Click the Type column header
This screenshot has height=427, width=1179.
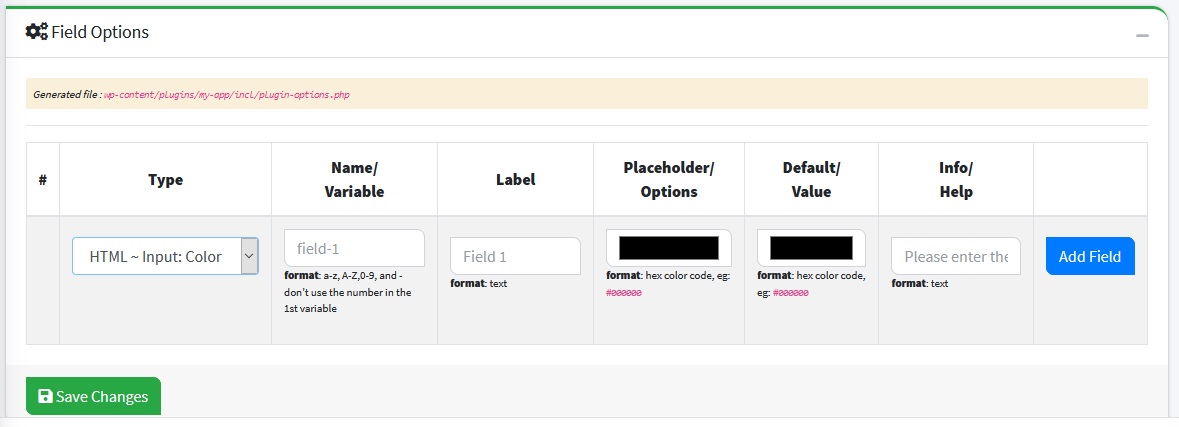pos(165,180)
